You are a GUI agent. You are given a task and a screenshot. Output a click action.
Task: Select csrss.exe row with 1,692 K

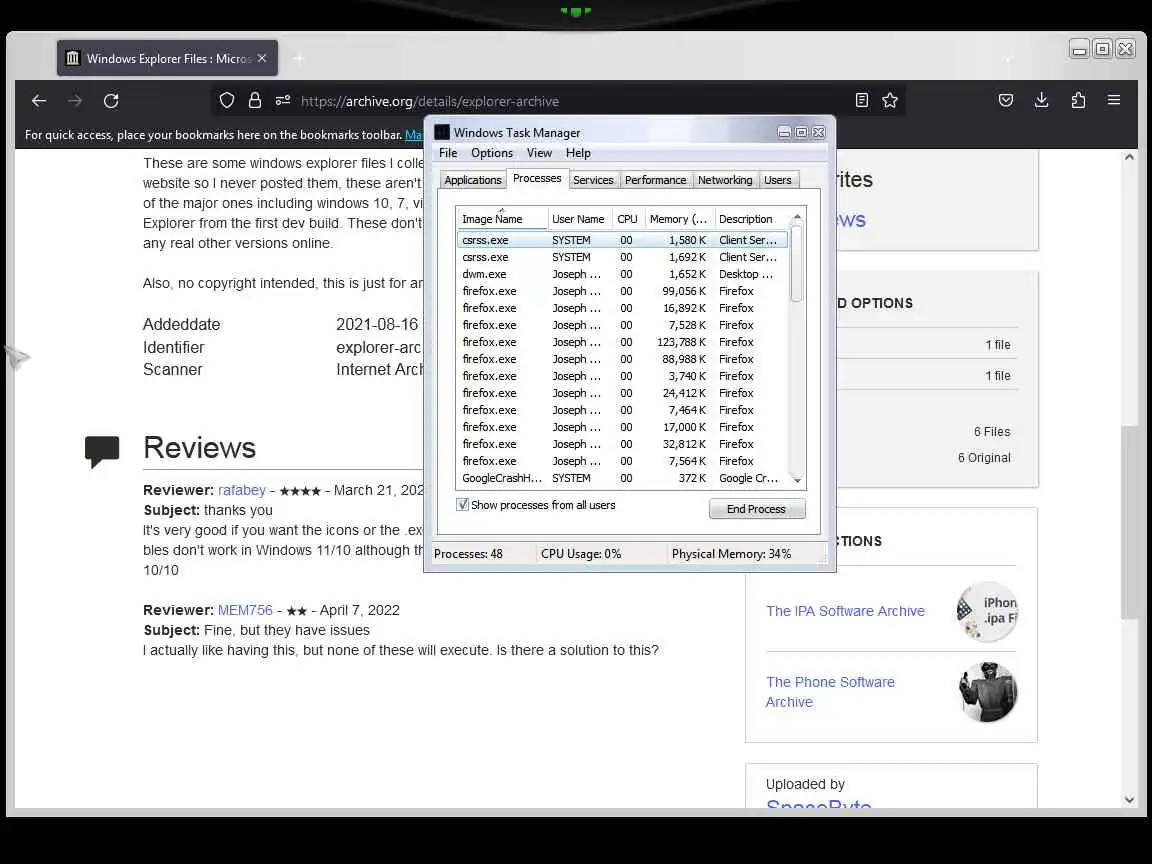622,257
